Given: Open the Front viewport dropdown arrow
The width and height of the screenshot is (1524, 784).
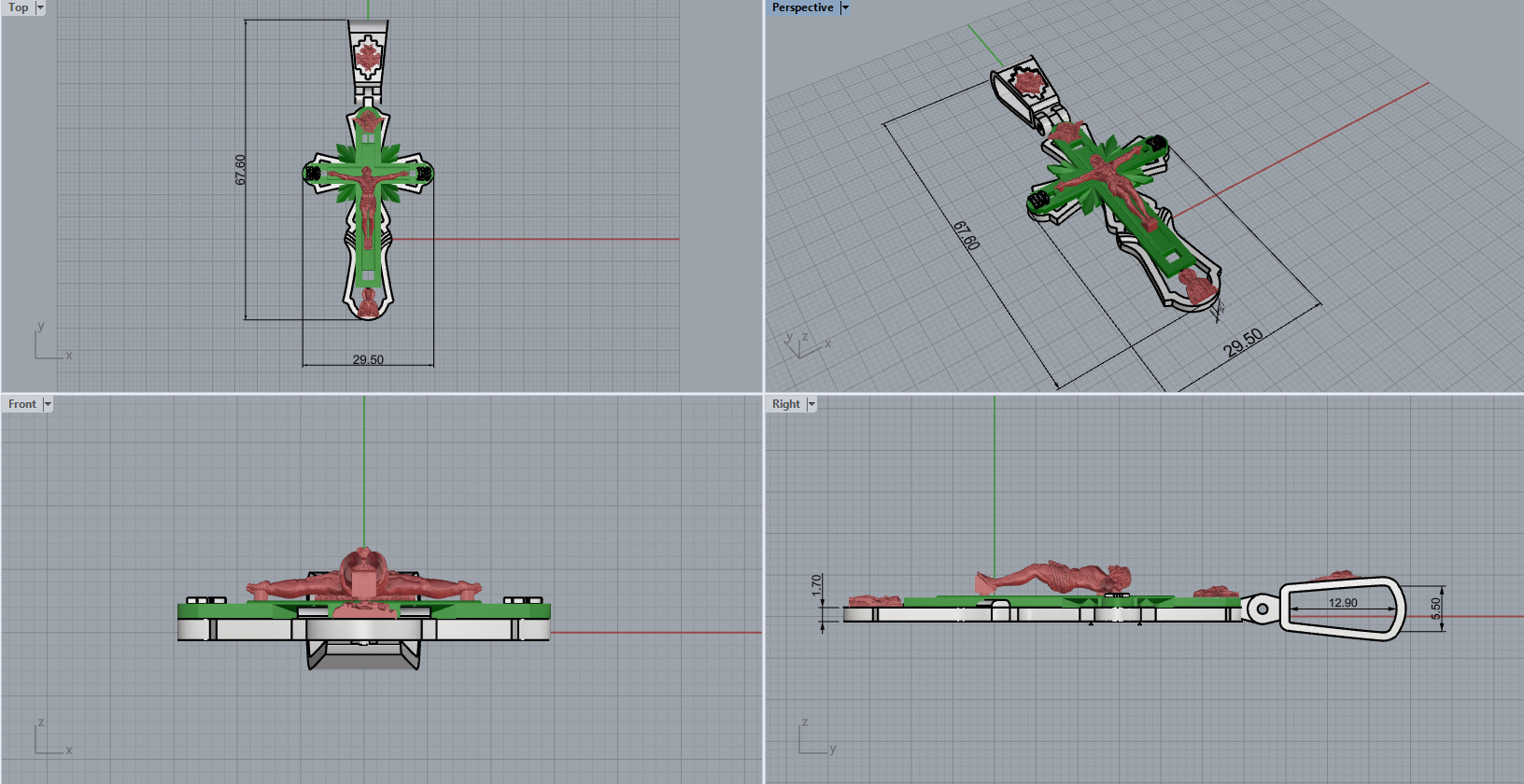Looking at the screenshot, I should click(48, 404).
